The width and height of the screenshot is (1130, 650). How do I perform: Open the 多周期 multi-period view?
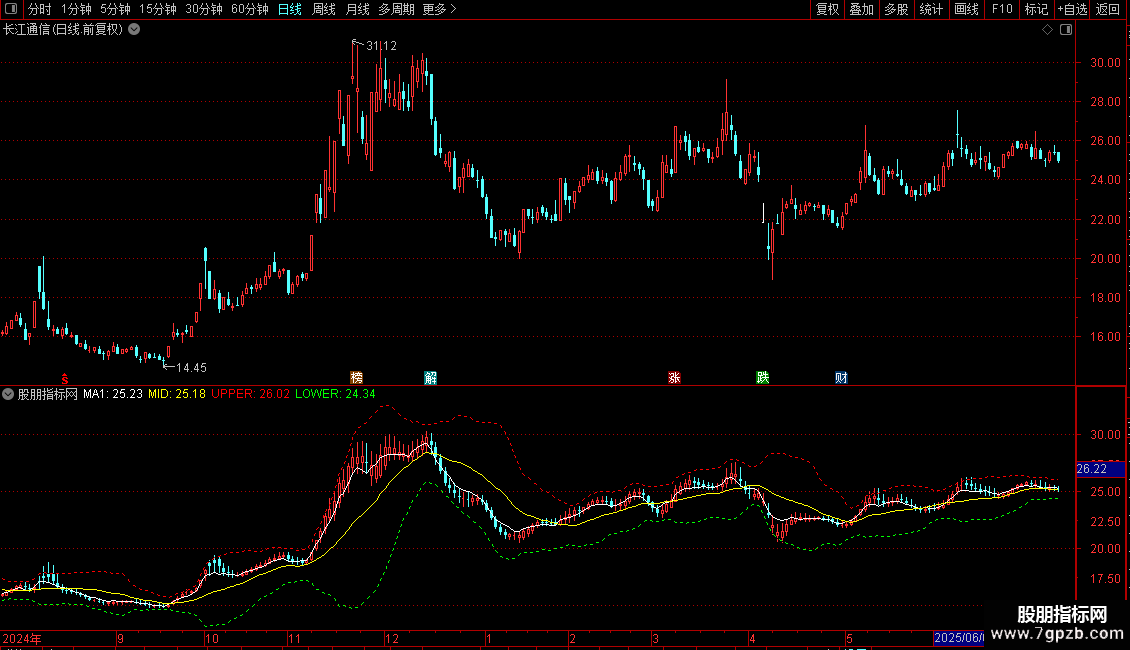pyautogui.click(x=396, y=9)
